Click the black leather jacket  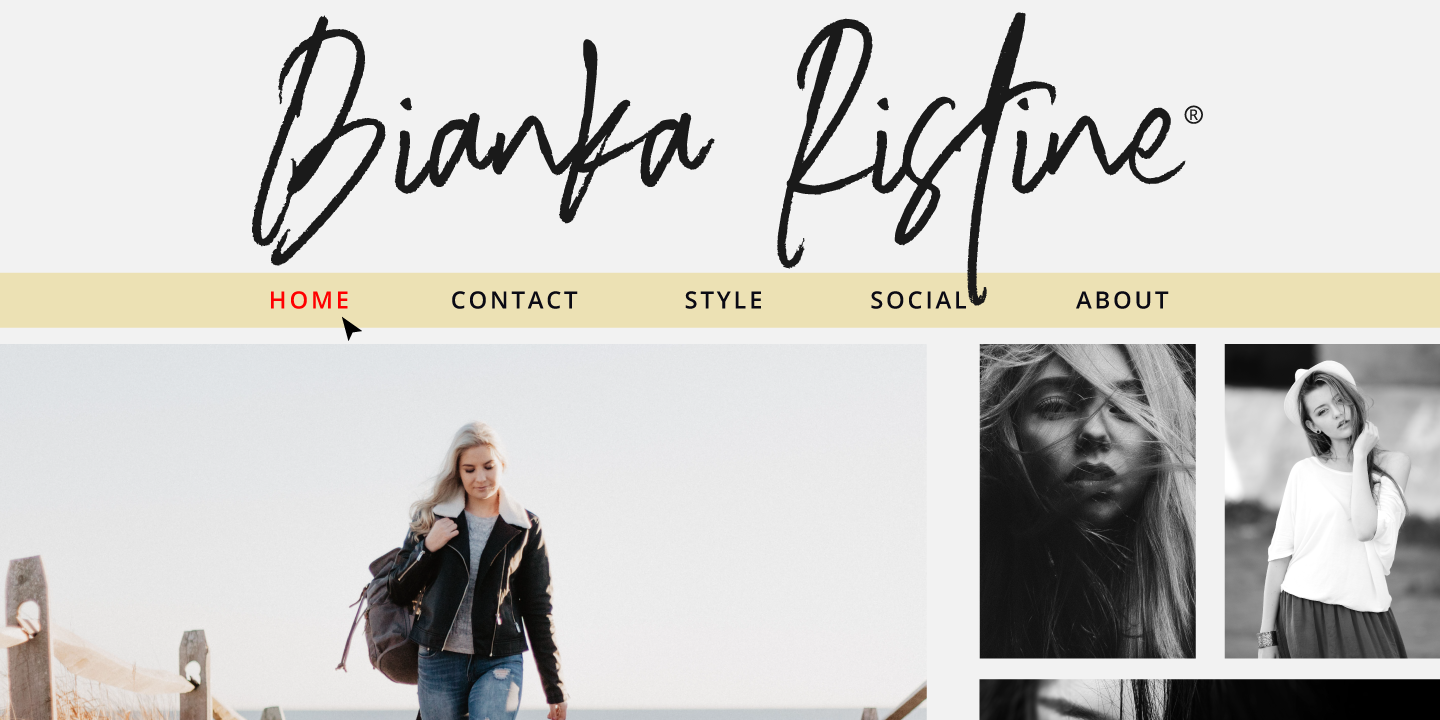[x=480, y=590]
